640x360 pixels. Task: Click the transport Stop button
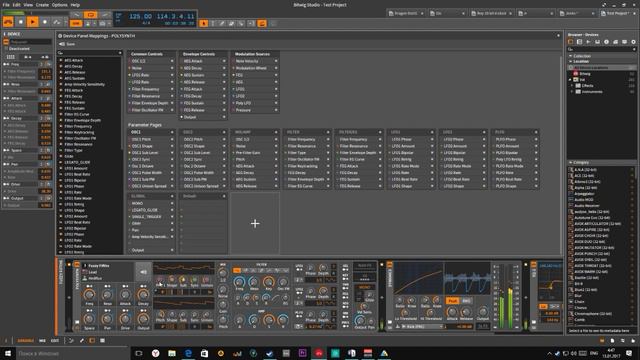point(21,22)
